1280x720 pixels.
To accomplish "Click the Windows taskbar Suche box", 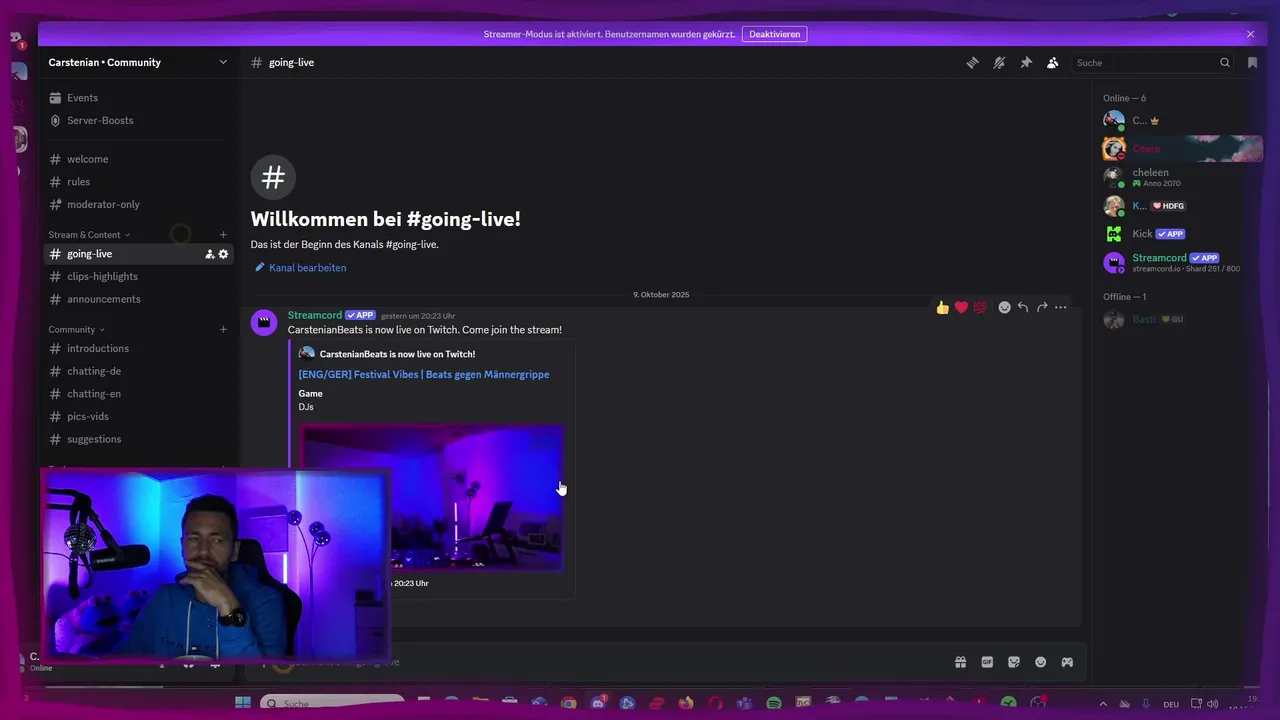I will [332, 703].
